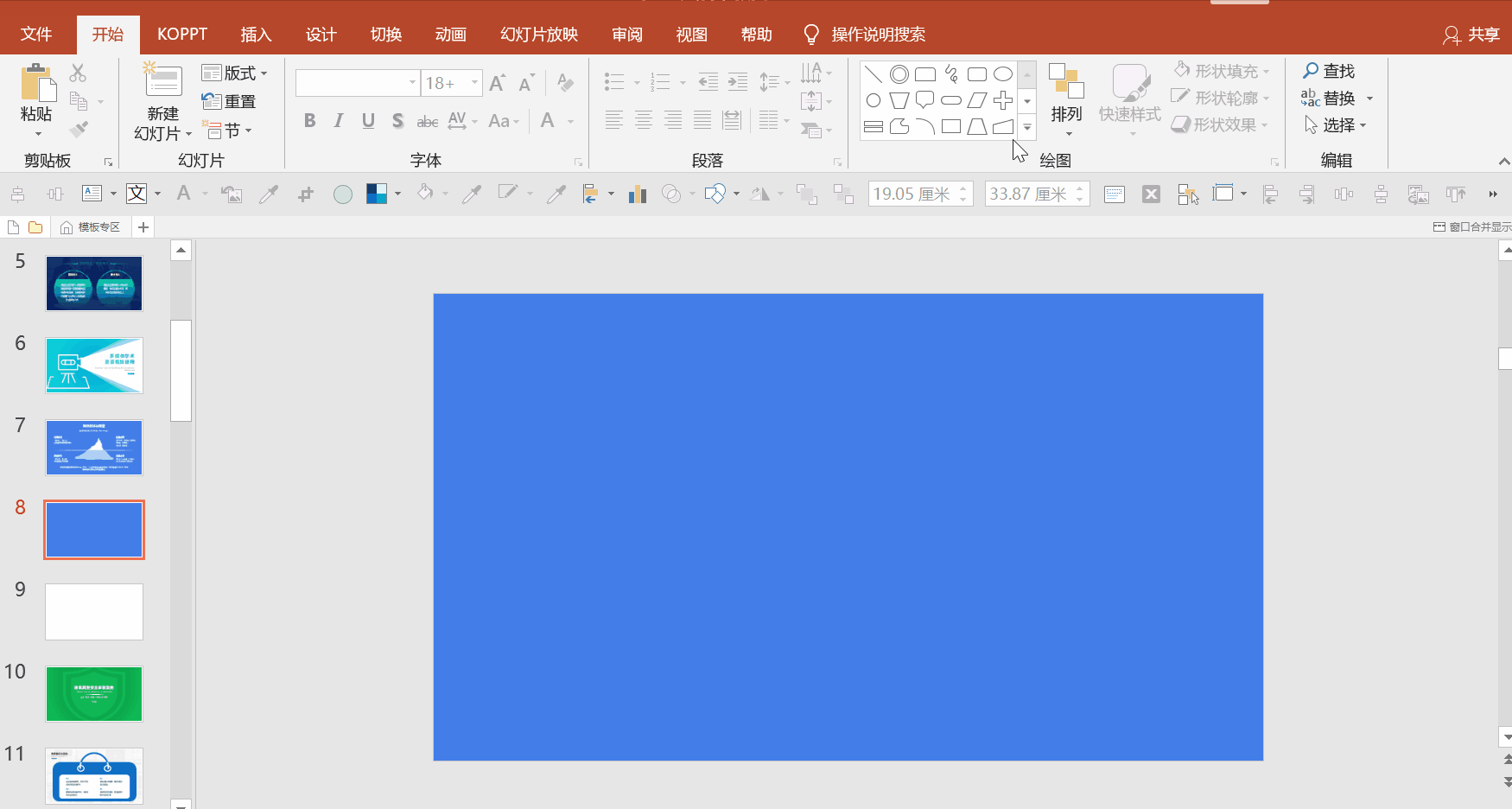Open the Slide Show (幻灯片放映) tab

click(x=539, y=35)
